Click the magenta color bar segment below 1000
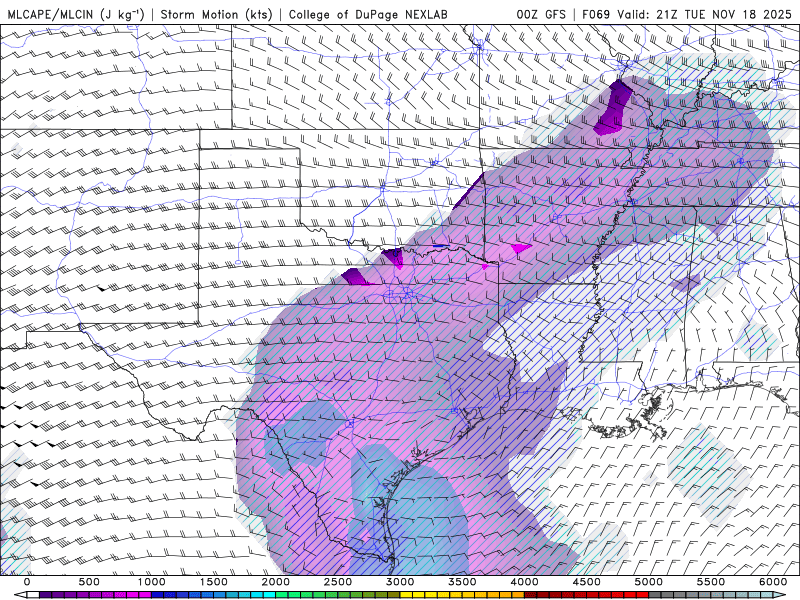The height and width of the screenshot is (600, 800). point(145,595)
